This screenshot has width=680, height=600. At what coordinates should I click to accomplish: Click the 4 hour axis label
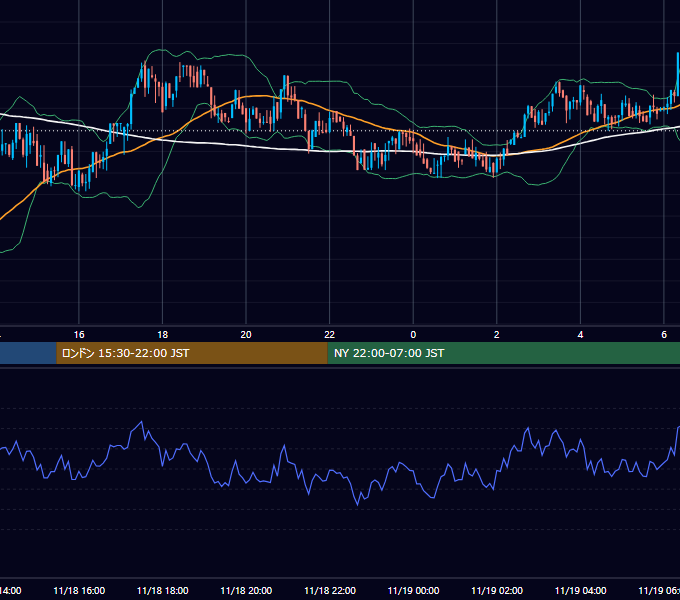coord(580,335)
